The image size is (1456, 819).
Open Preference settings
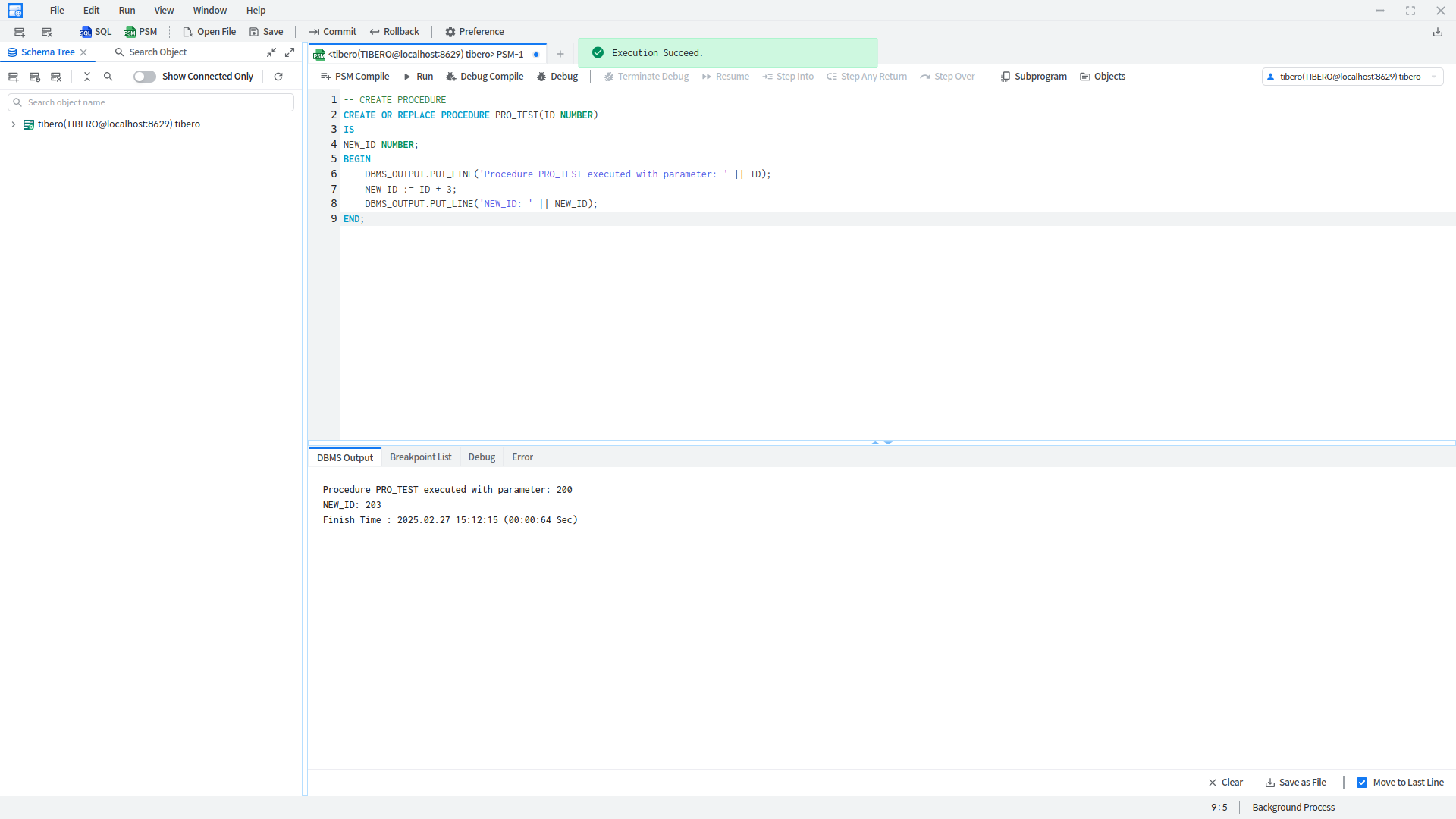(474, 32)
